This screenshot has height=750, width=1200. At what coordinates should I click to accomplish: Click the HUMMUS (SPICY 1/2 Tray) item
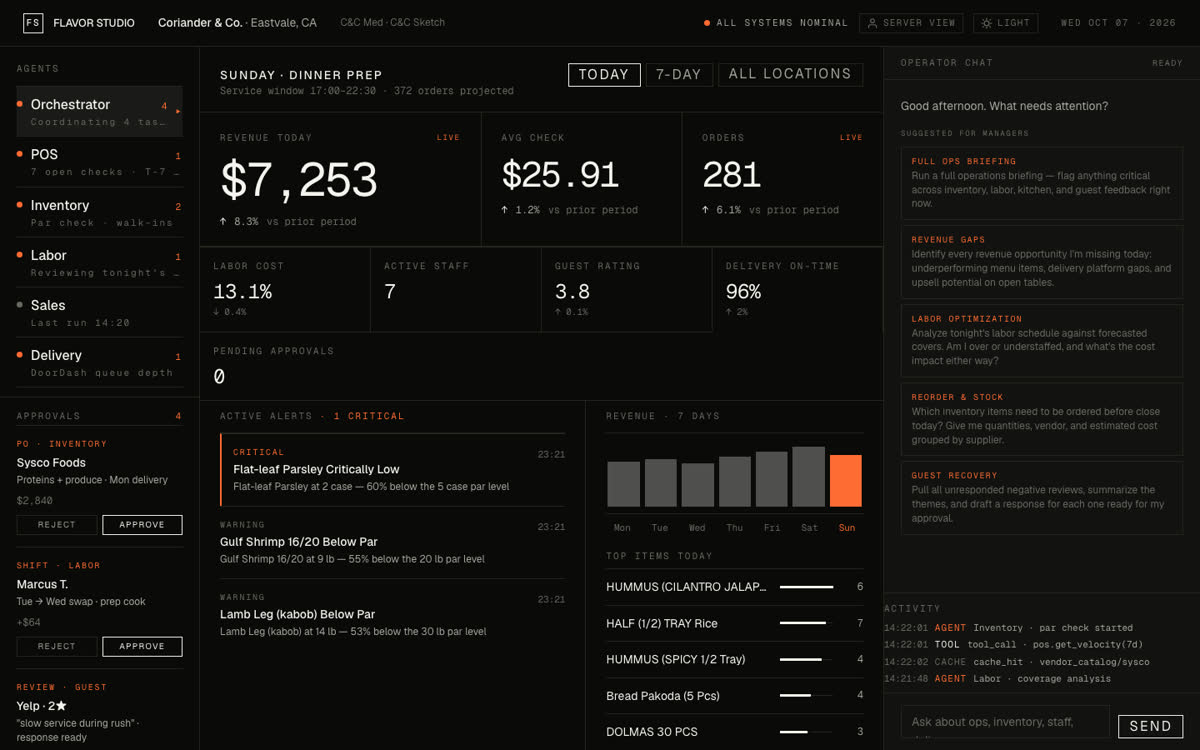(734, 659)
